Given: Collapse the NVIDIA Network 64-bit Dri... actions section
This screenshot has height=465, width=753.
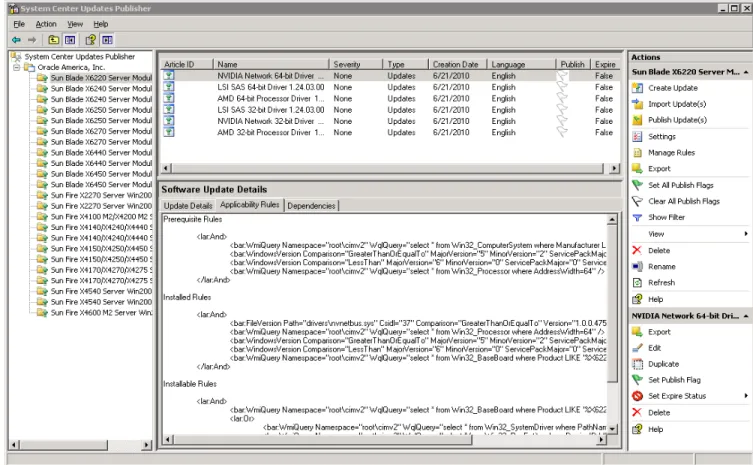Looking at the screenshot, I should click(746, 316).
